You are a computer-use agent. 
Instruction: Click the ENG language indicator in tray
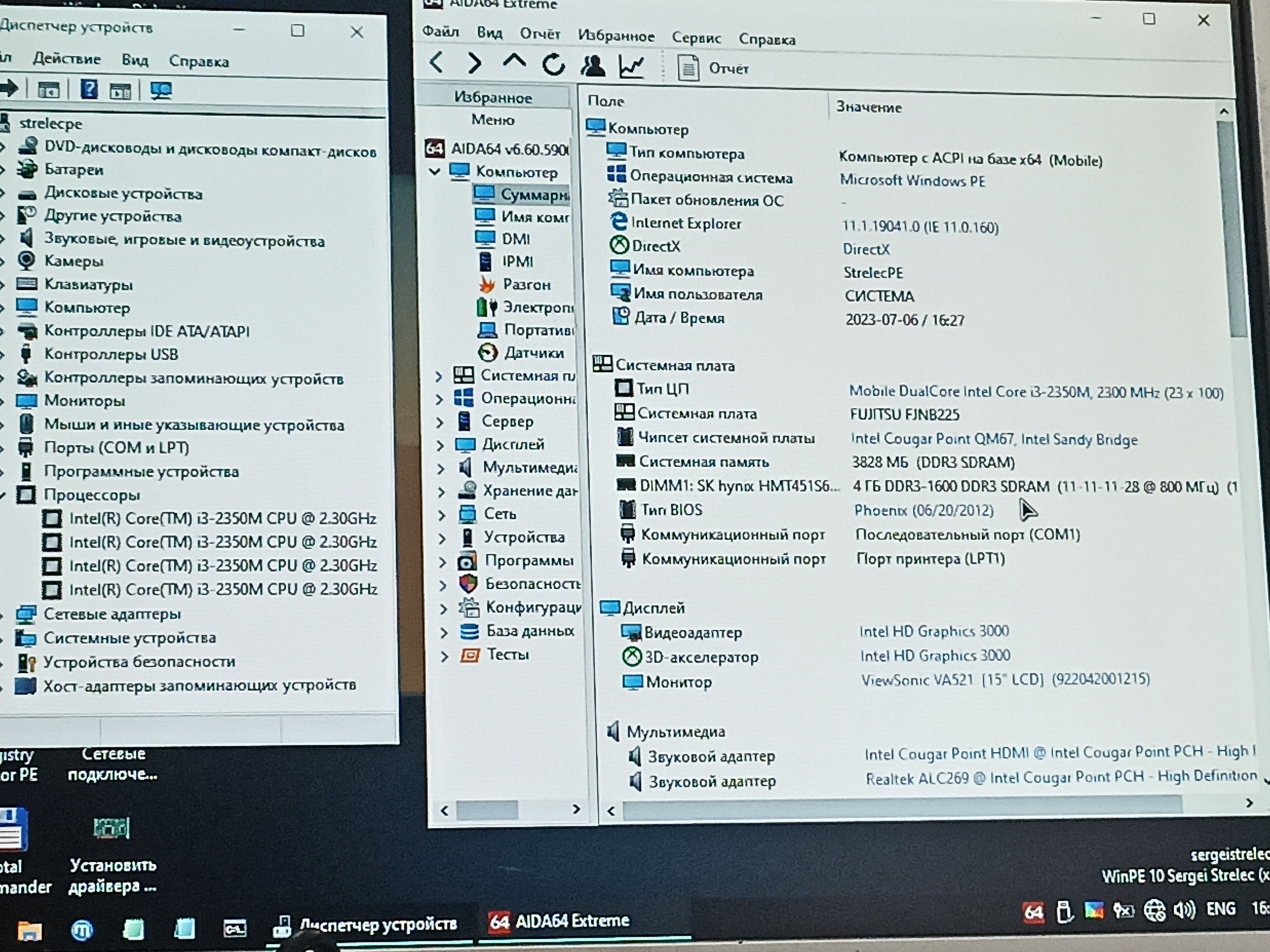[1221, 909]
